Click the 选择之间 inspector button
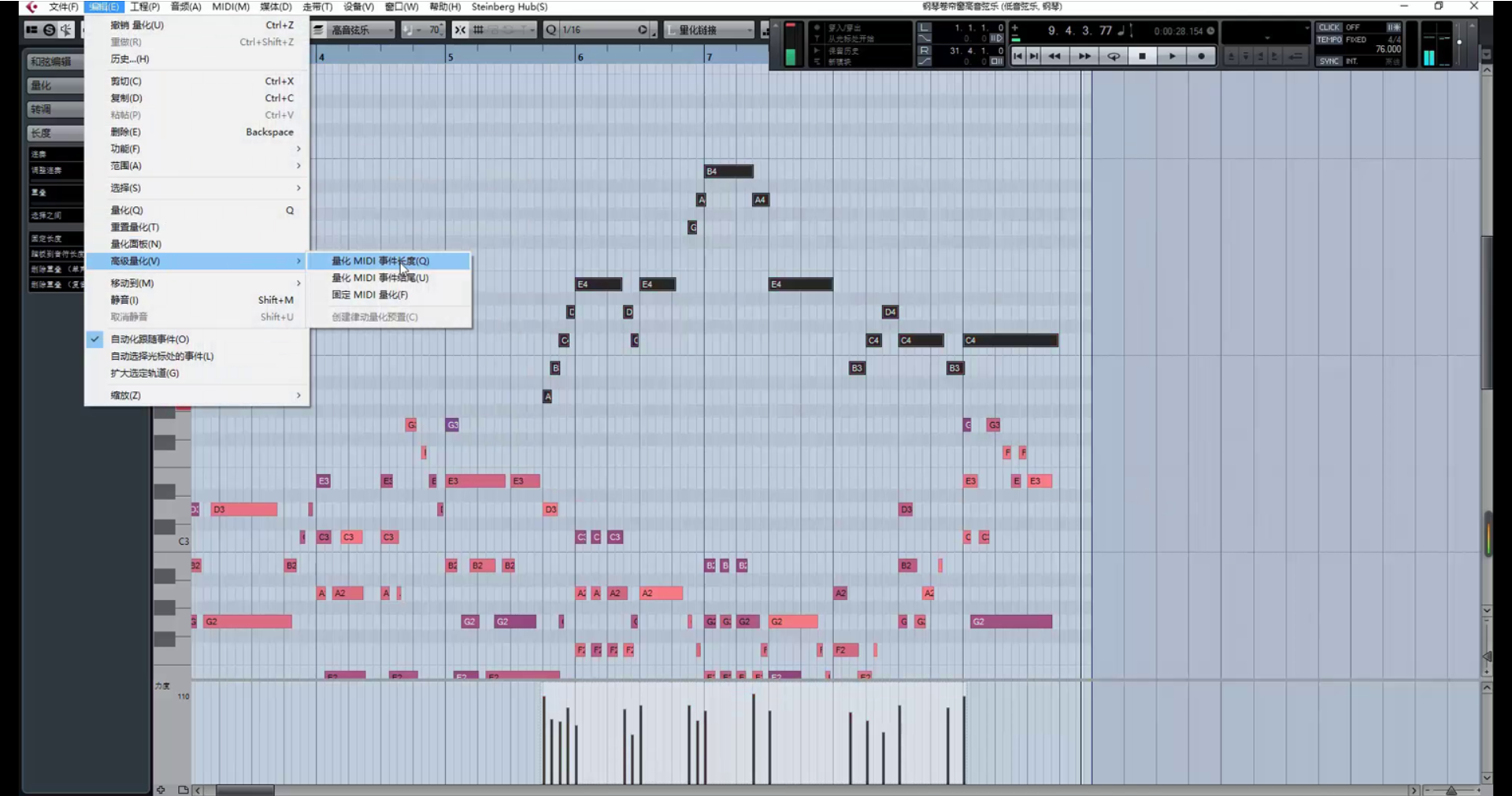Image resolution: width=1512 pixels, height=796 pixels. tap(55, 216)
